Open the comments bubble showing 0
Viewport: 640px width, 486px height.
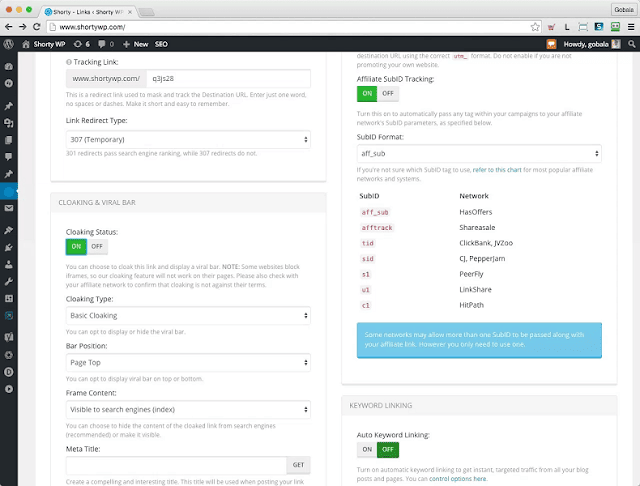(106, 44)
